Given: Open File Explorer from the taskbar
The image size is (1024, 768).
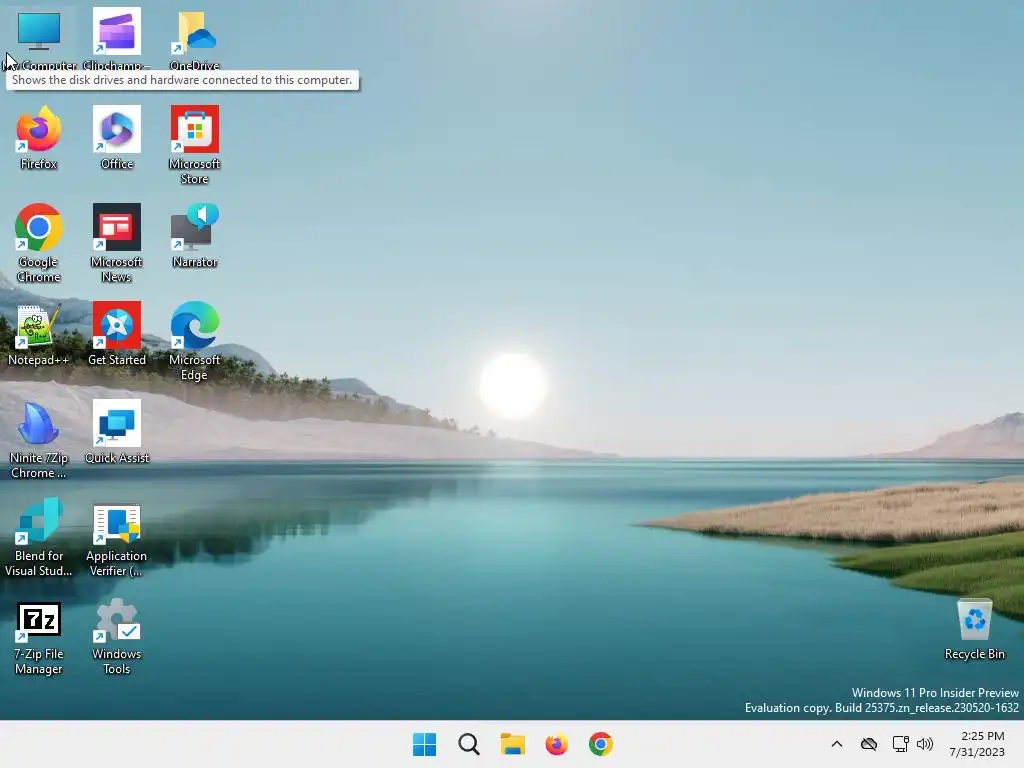Looking at the screenshot, I should (513, 744).
